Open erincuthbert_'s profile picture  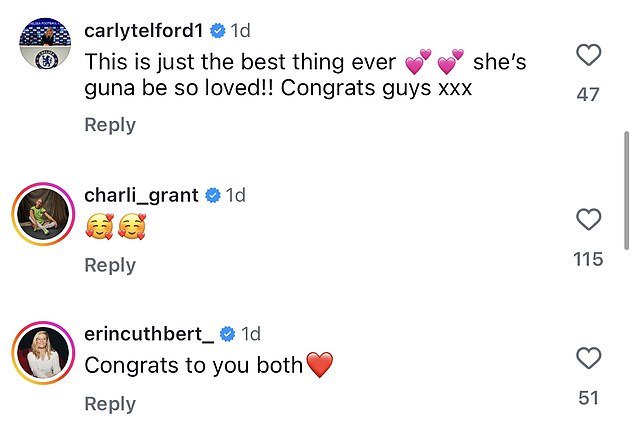[x=43, y=352]
